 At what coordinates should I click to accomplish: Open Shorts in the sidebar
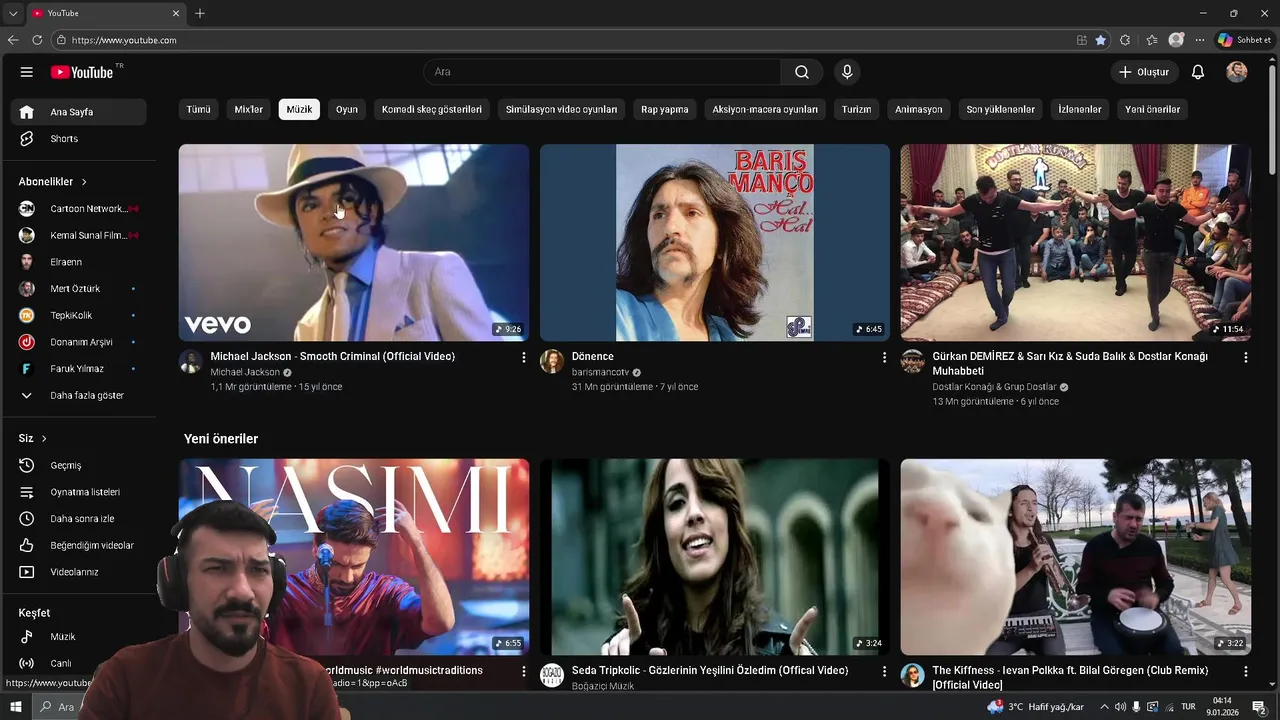[x=78, y=139]
